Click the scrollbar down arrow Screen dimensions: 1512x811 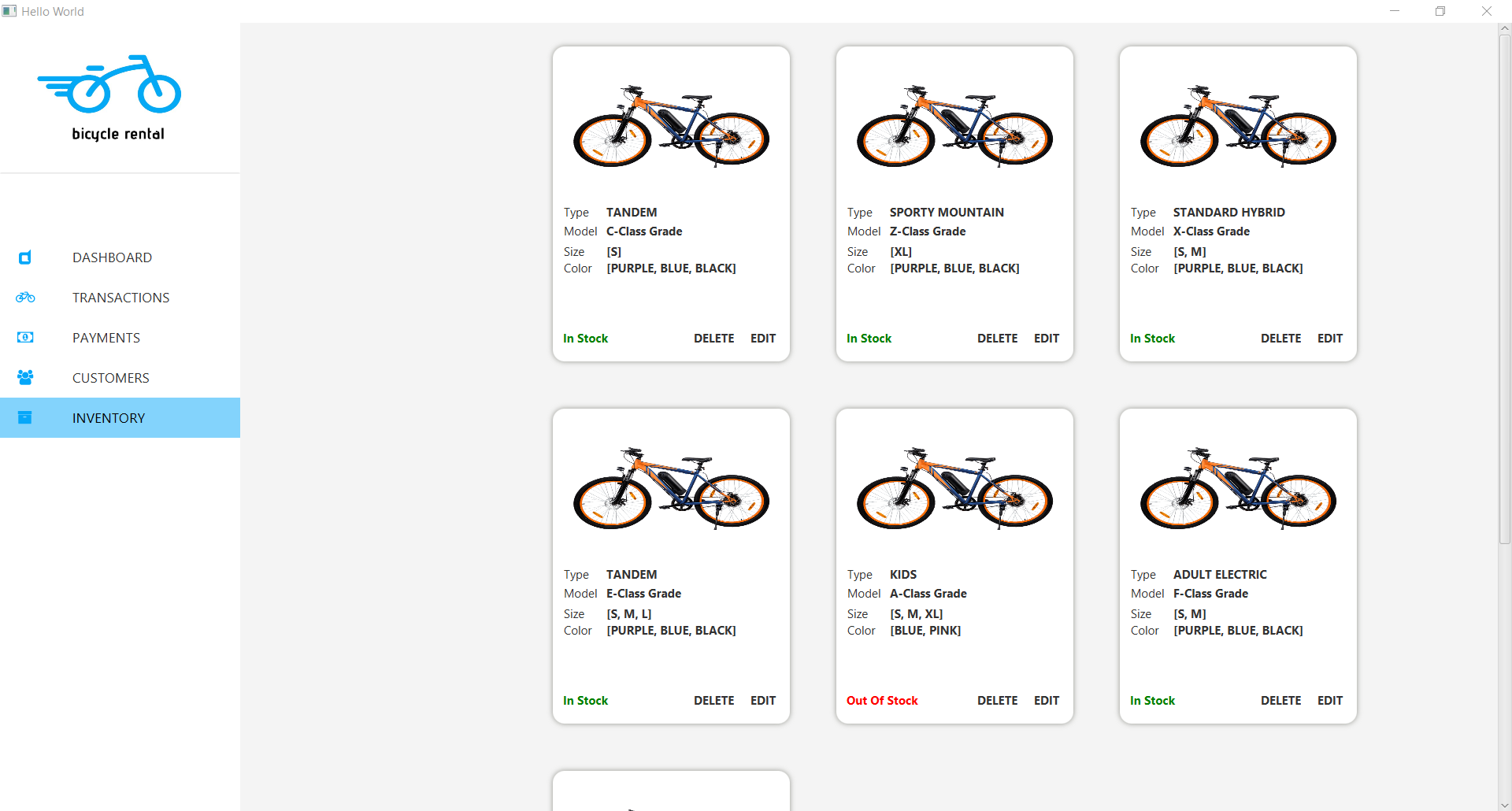coord(1505,805)
